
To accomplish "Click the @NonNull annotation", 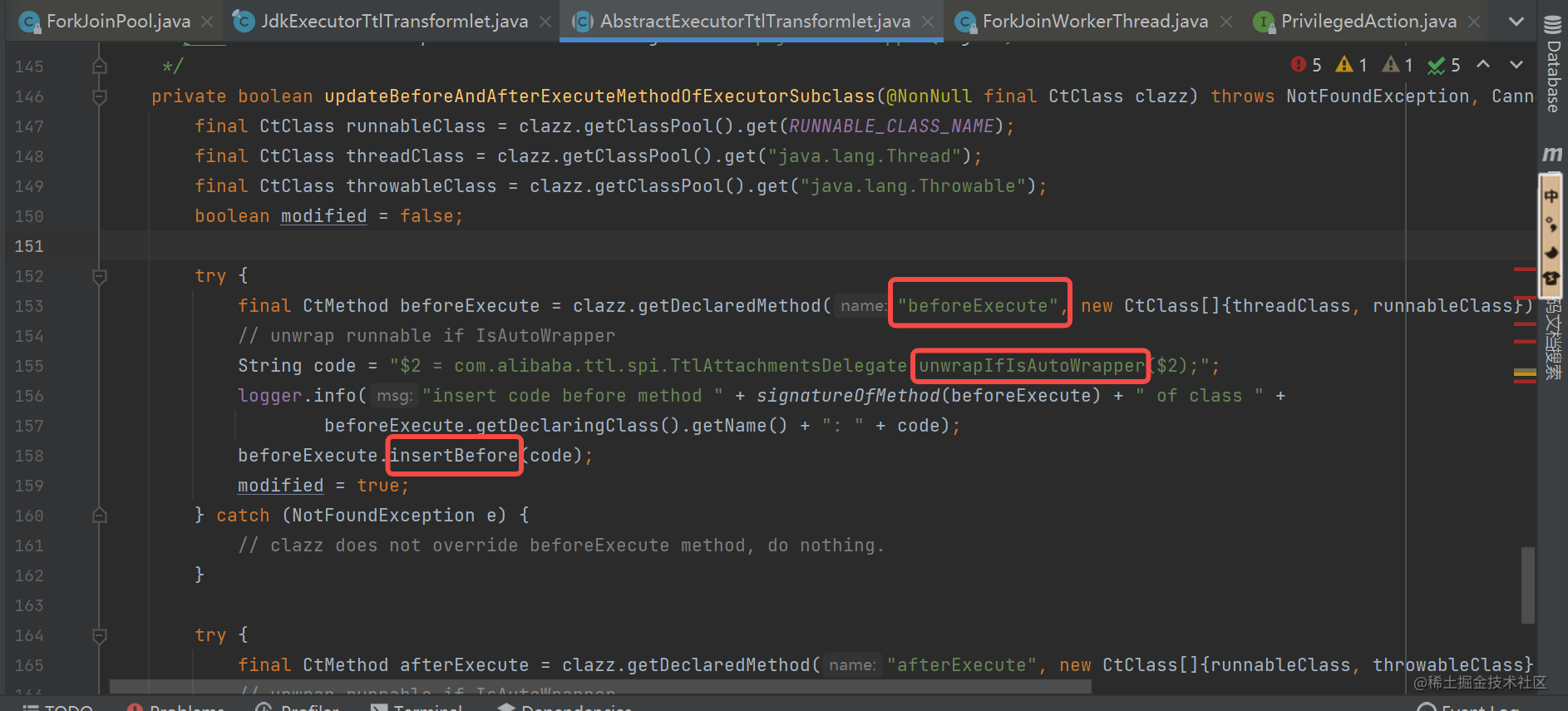I will coord(929,96).
